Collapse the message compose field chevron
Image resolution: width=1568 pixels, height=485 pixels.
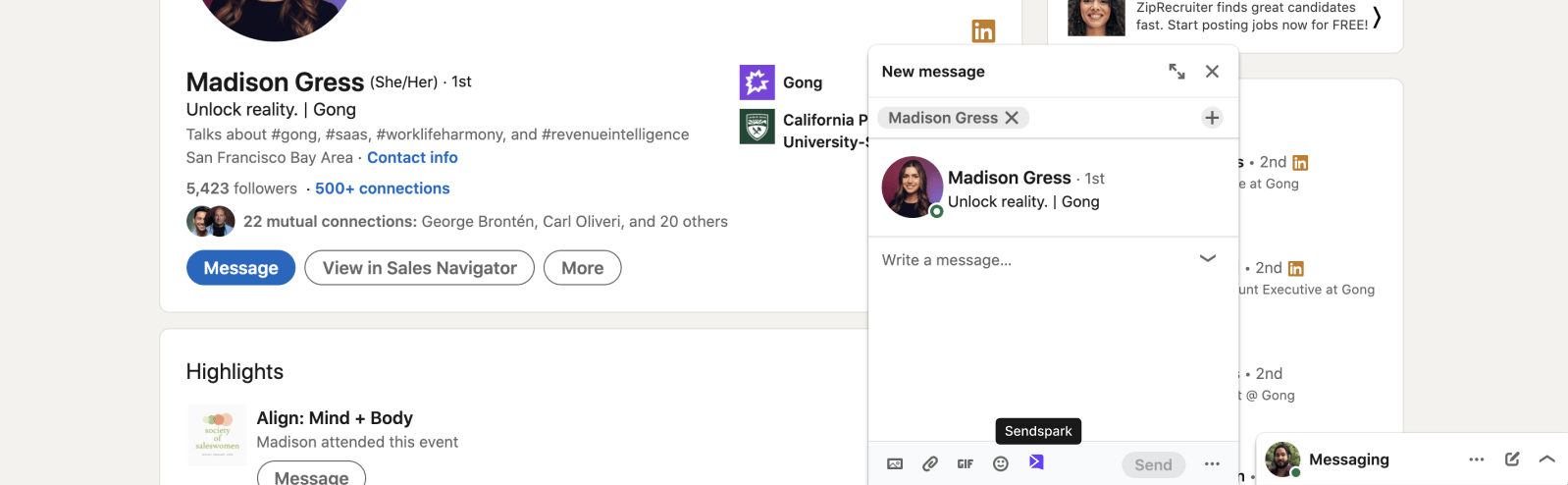1208,259
